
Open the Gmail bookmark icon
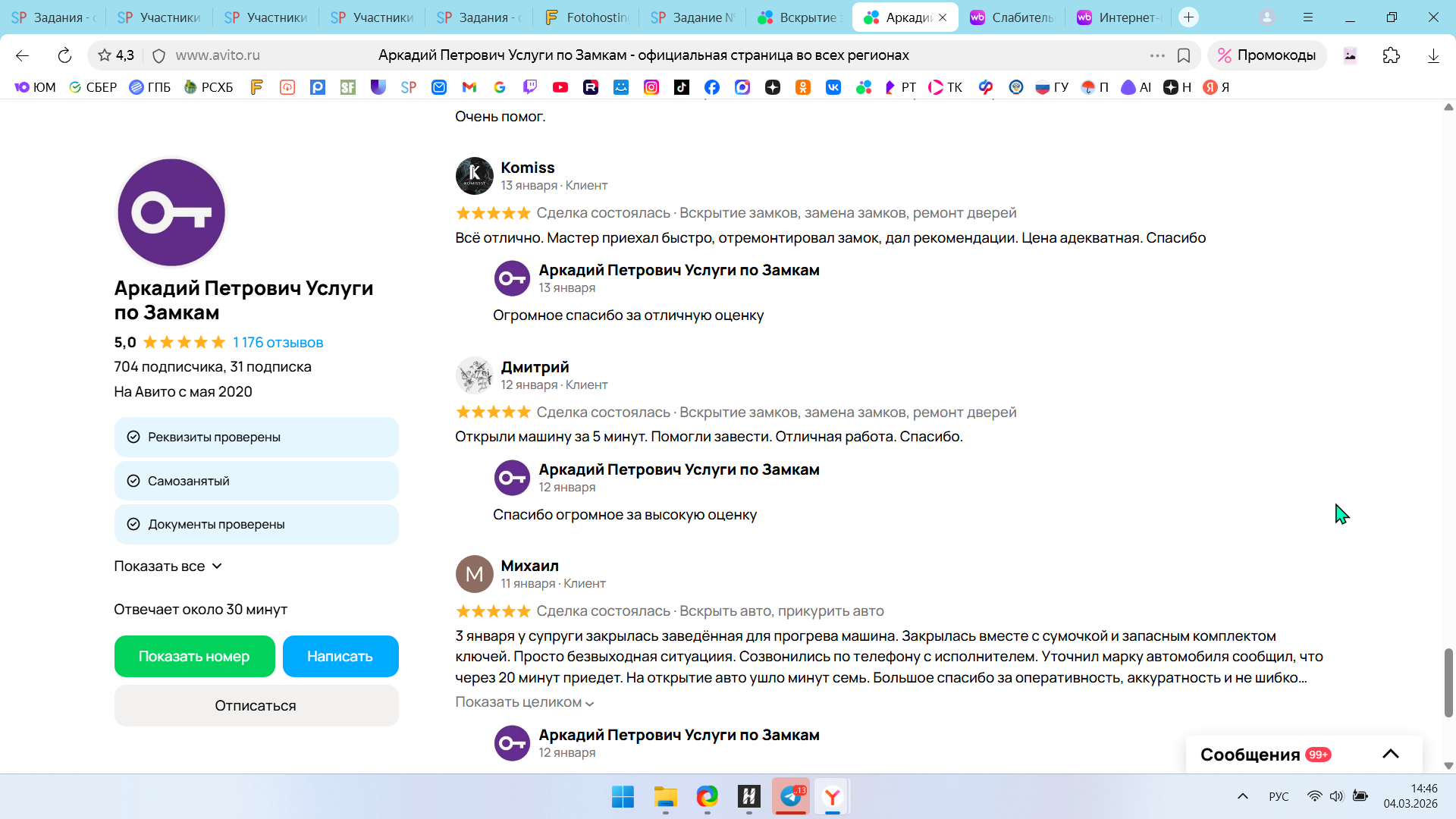[469, 87]
